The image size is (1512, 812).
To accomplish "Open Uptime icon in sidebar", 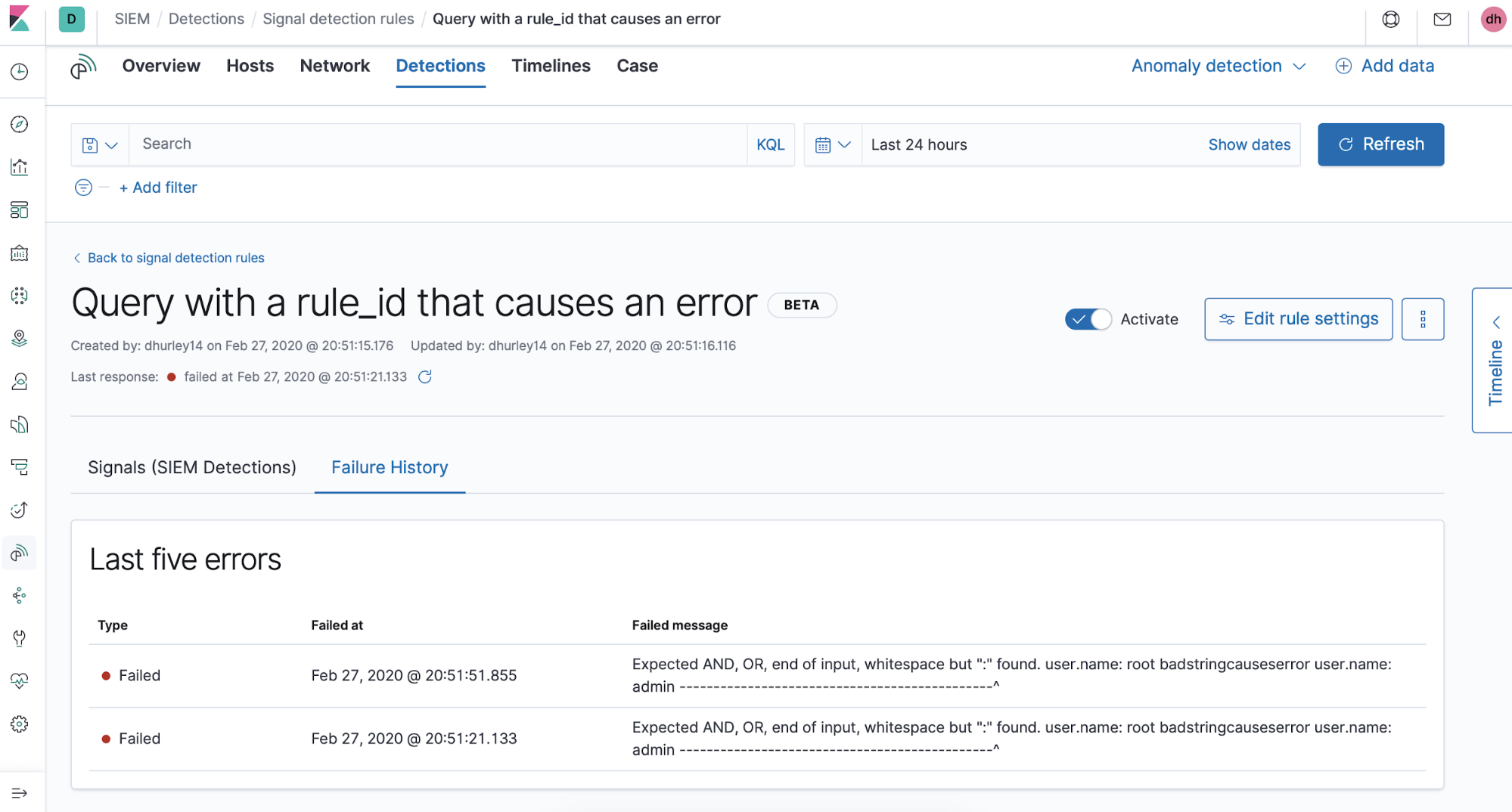I will tap(20, 510).
